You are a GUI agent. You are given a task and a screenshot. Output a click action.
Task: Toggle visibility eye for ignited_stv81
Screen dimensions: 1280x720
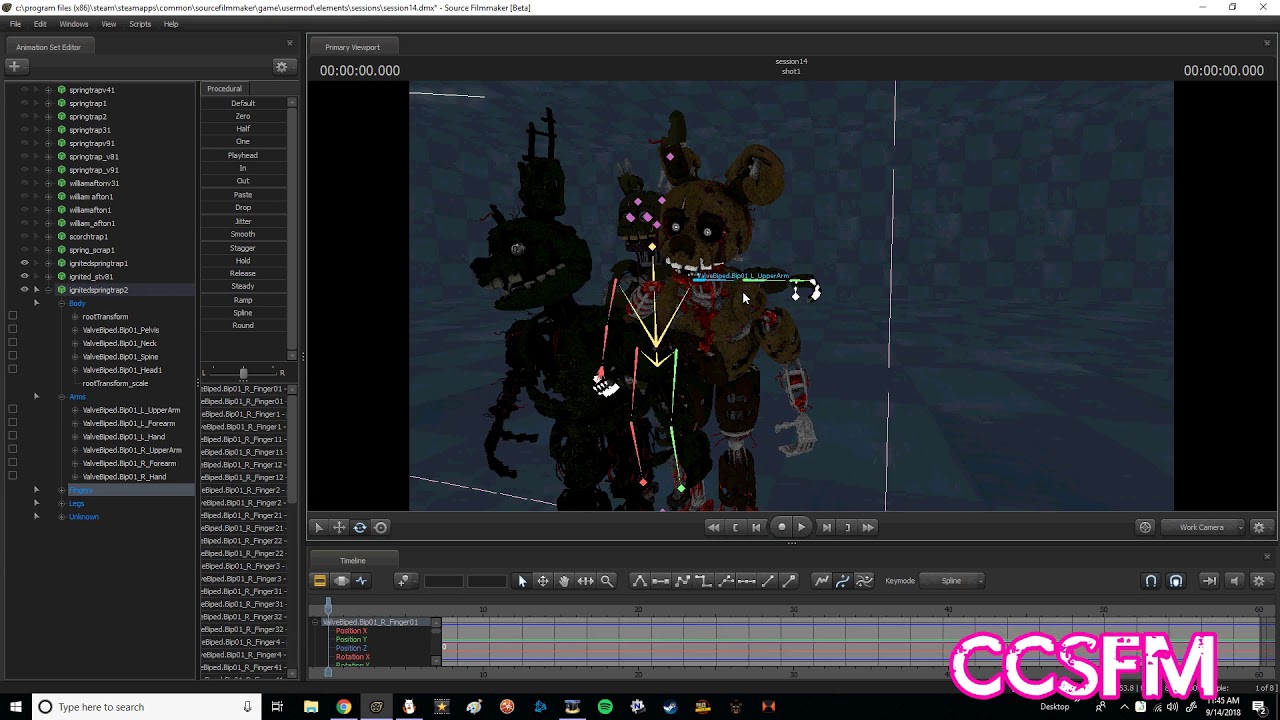pos(24,276)
